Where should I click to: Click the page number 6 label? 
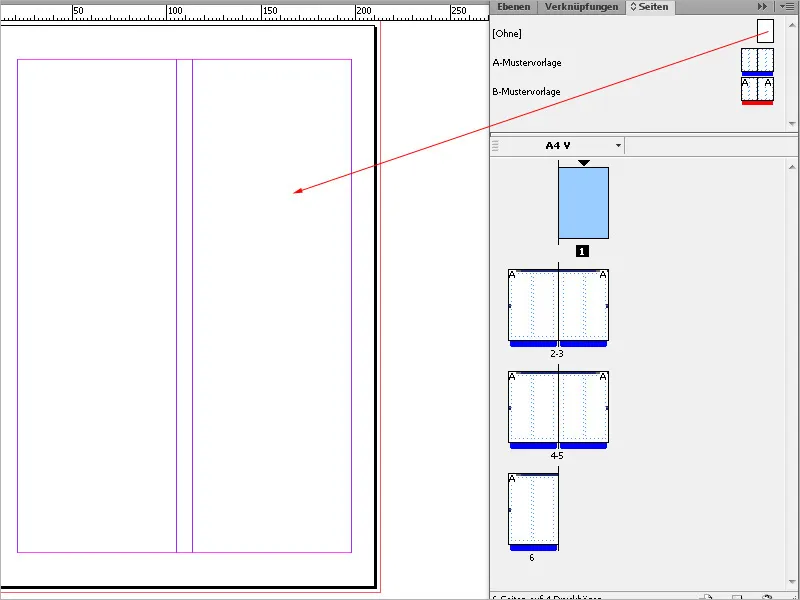click(532, 558)
